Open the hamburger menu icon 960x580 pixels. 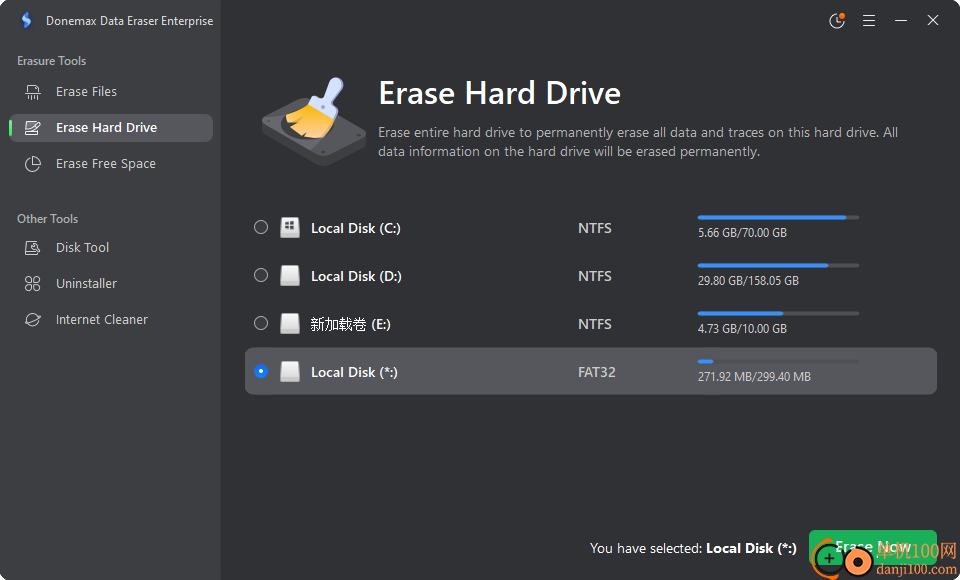[x=869, y=20]
